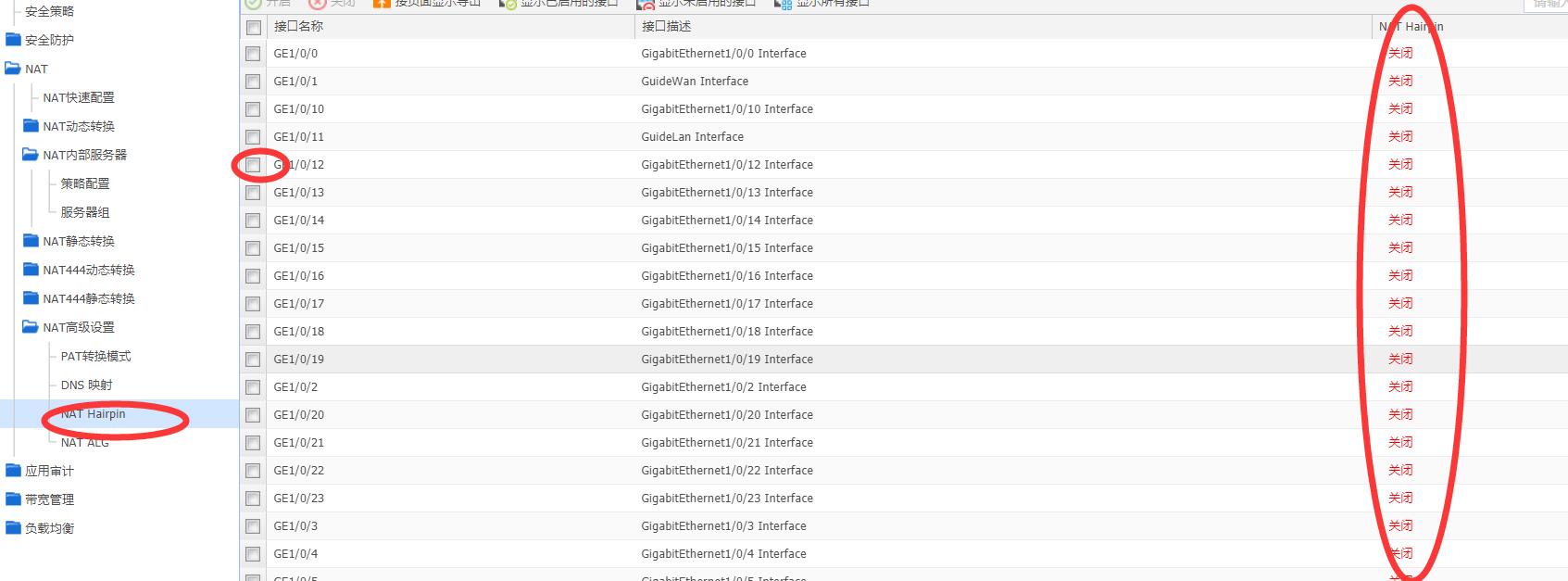Click the GuideLan Interface description
Screen dimensions: 1568x581
692,136
